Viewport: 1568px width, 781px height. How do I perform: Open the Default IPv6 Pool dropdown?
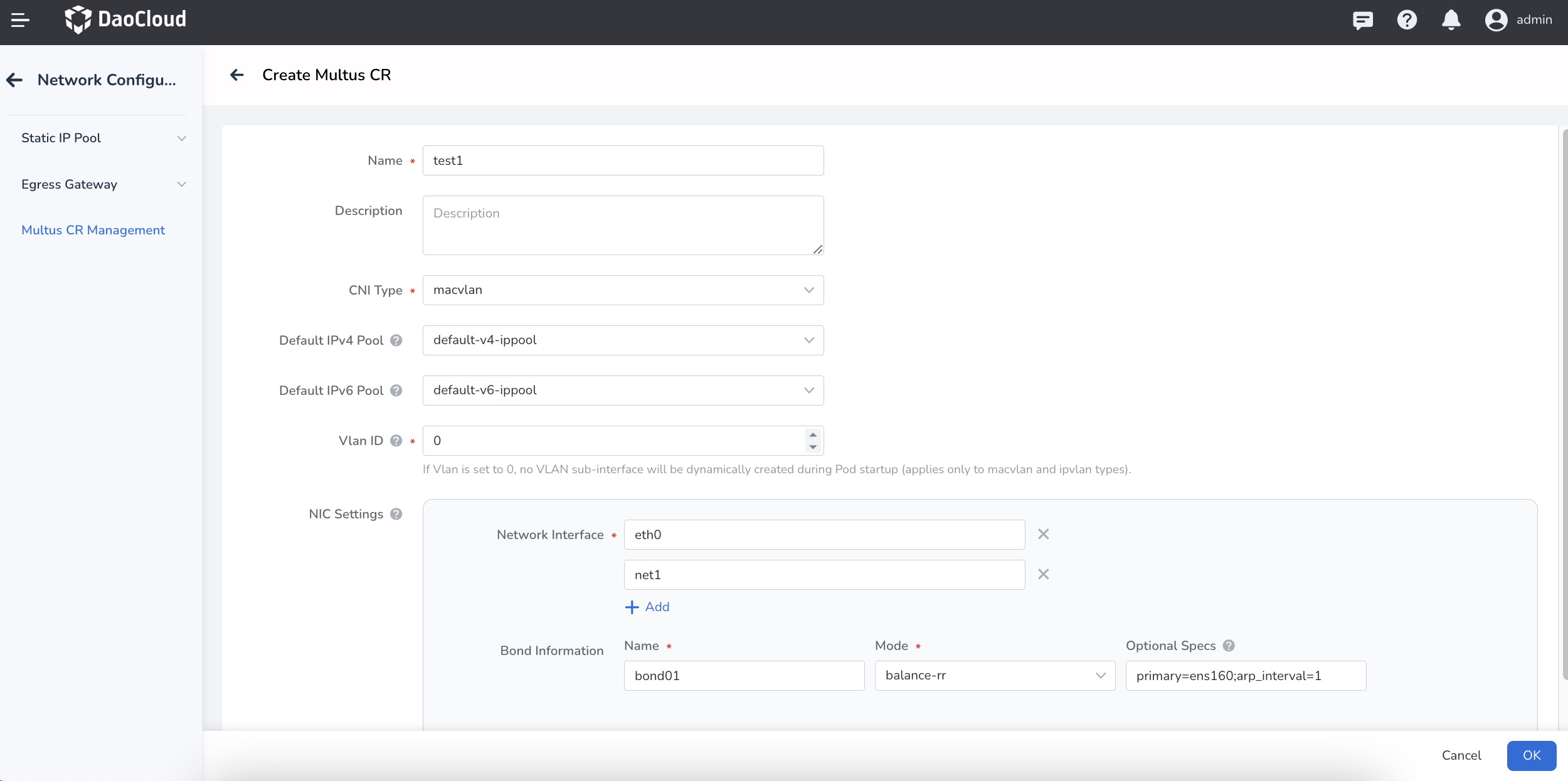[623, 390]
